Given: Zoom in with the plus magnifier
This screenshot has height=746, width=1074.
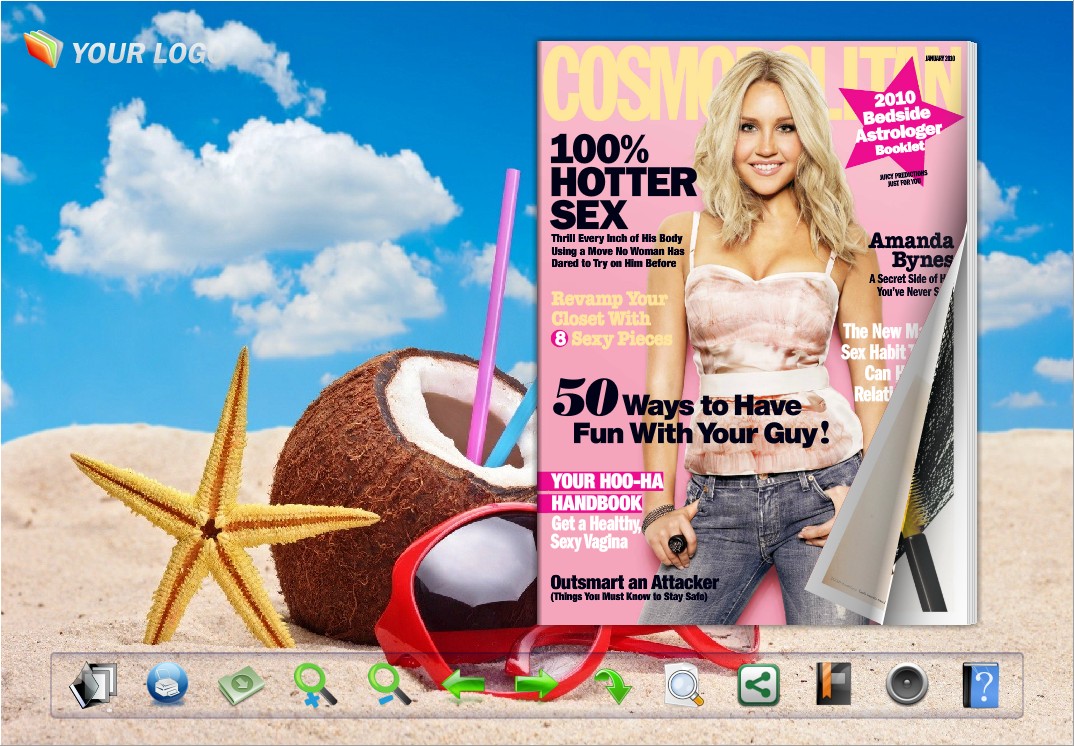Looking at the screenshot, I should [x=314, y=684].
